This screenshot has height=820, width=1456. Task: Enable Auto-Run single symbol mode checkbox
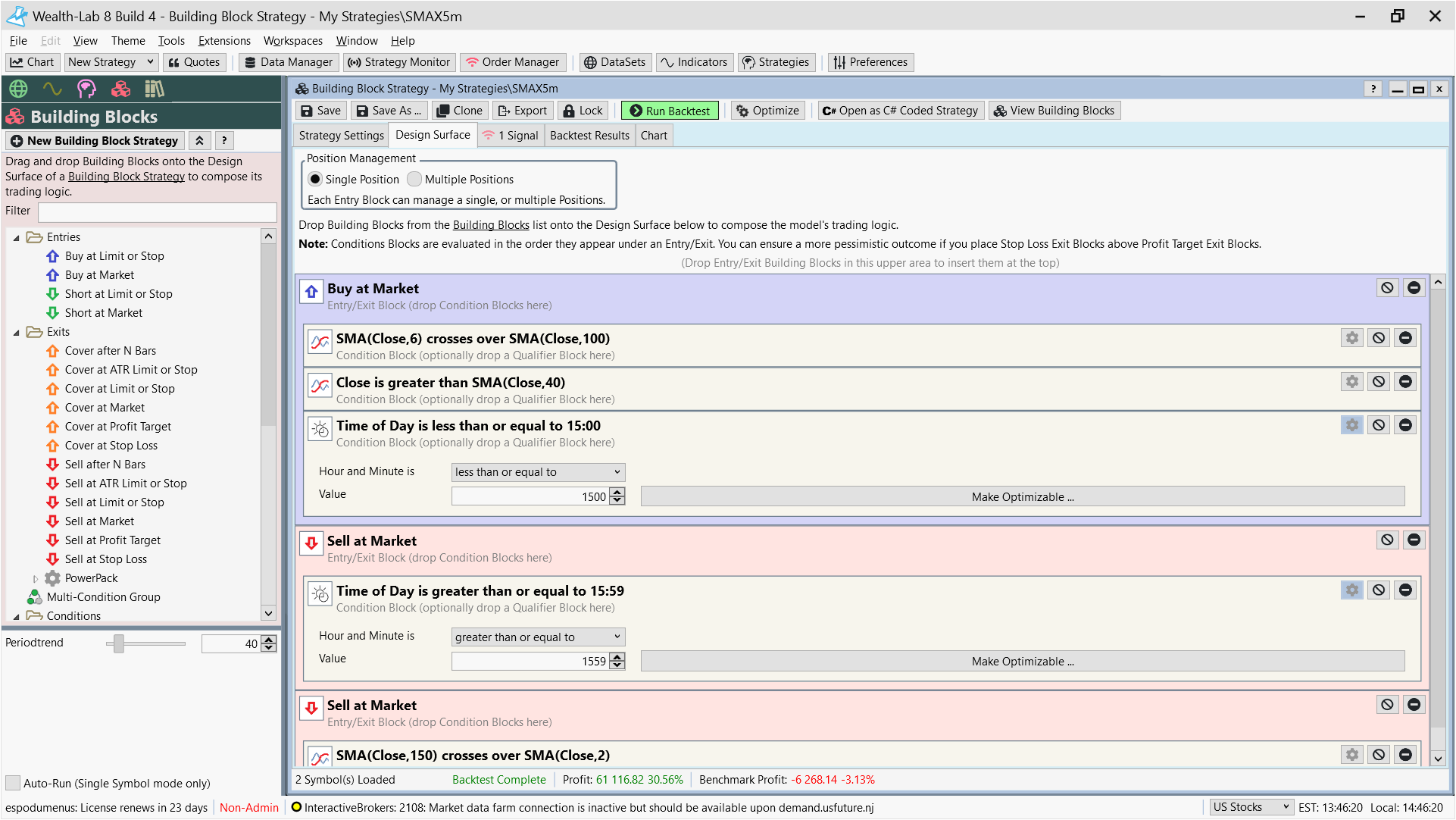click(x=13, y=783)
